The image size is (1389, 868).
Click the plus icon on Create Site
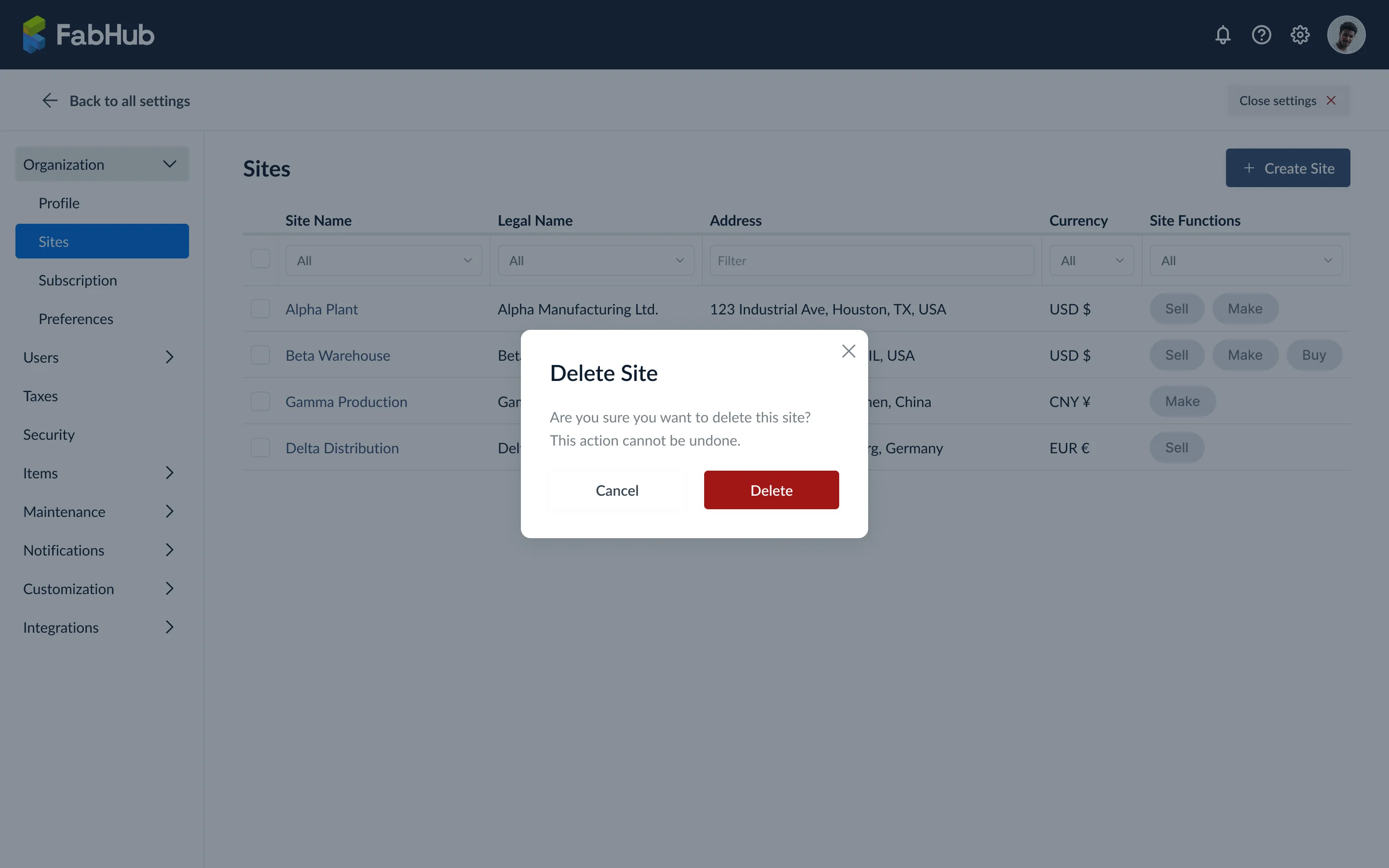pos(1248,168)
